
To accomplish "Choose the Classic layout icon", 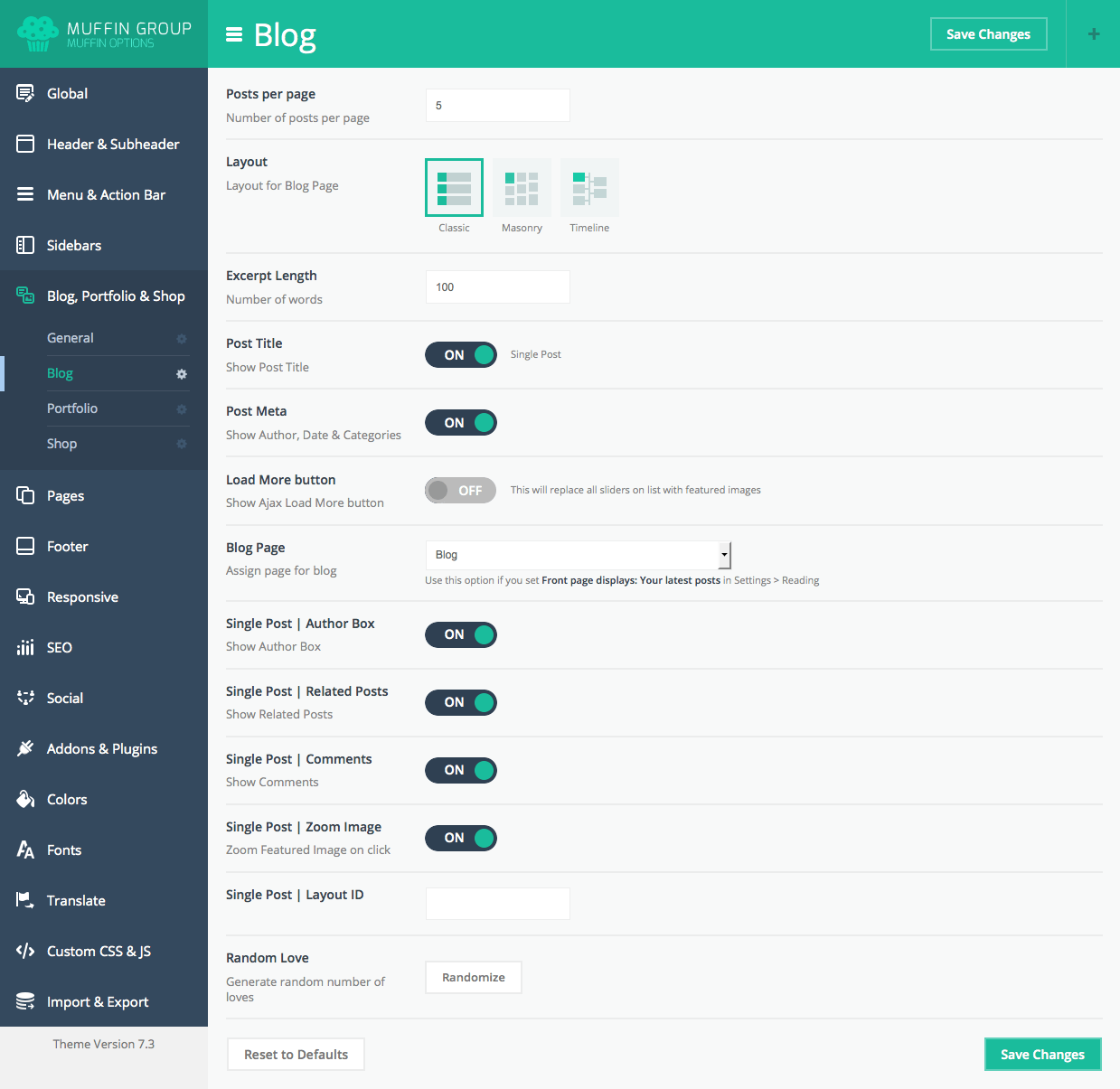I will click(454, 188).
